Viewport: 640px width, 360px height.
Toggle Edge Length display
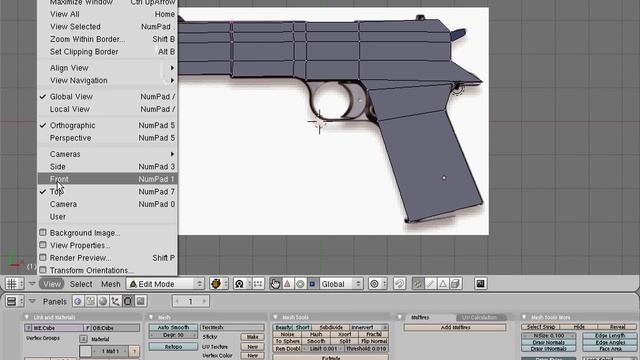point(610,336)
